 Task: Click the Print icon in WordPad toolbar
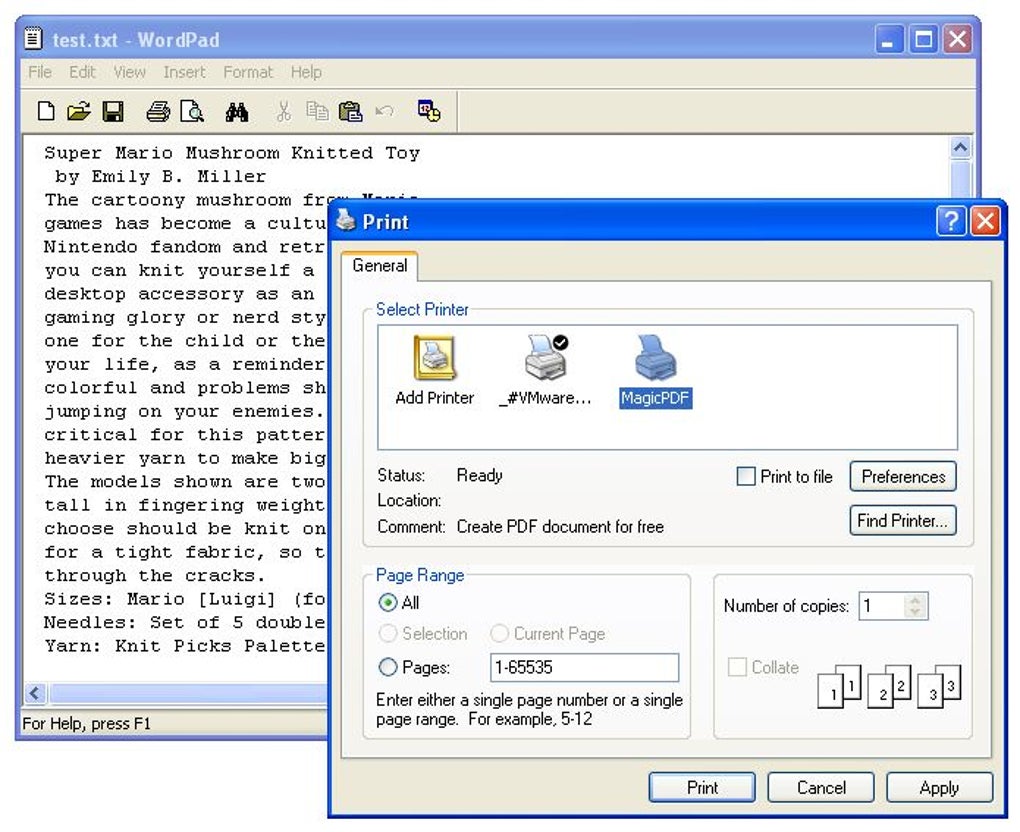158,111
